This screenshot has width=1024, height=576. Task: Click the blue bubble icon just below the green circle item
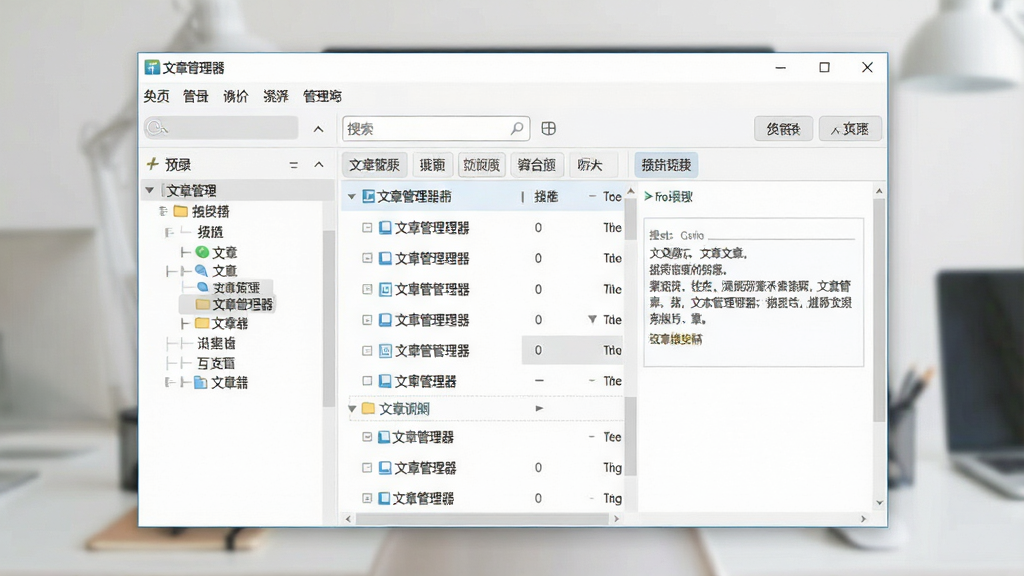tap(202, 270)
